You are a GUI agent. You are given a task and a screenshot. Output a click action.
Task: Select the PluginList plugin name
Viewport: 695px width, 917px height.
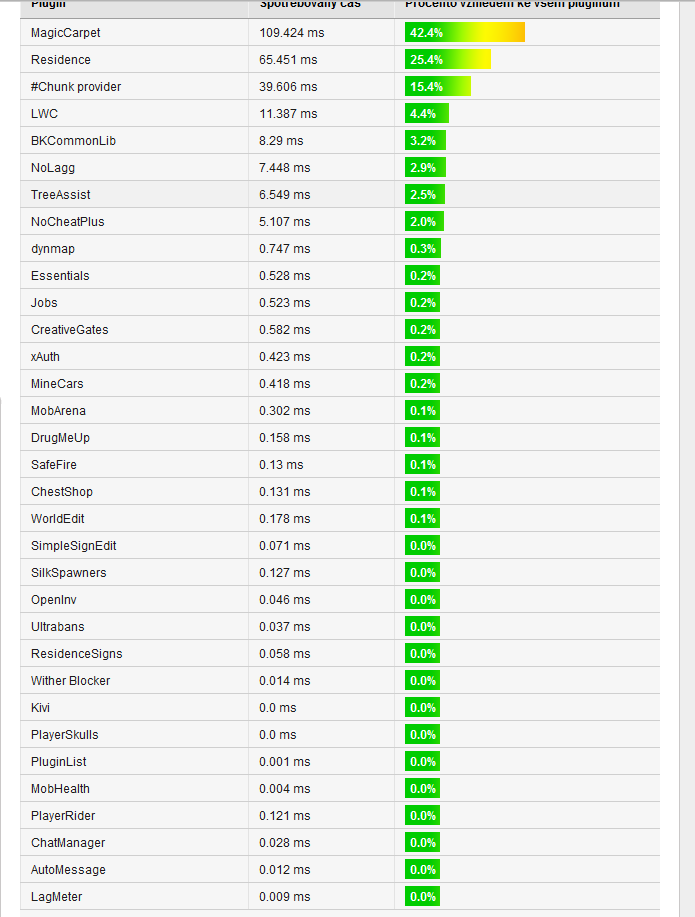click(x=59, y=762)
